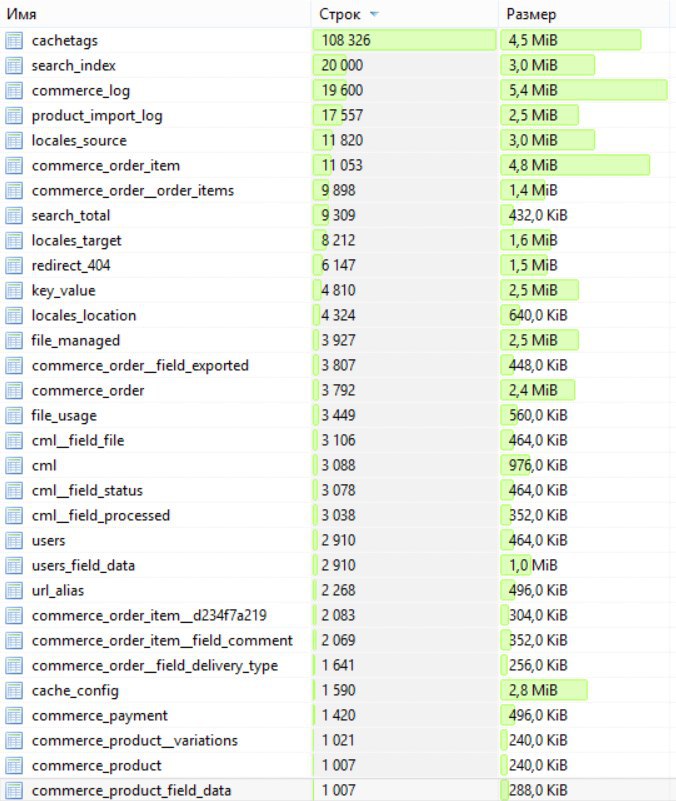Click row count 19 600
676x801 pixels.
pos(342,90)
